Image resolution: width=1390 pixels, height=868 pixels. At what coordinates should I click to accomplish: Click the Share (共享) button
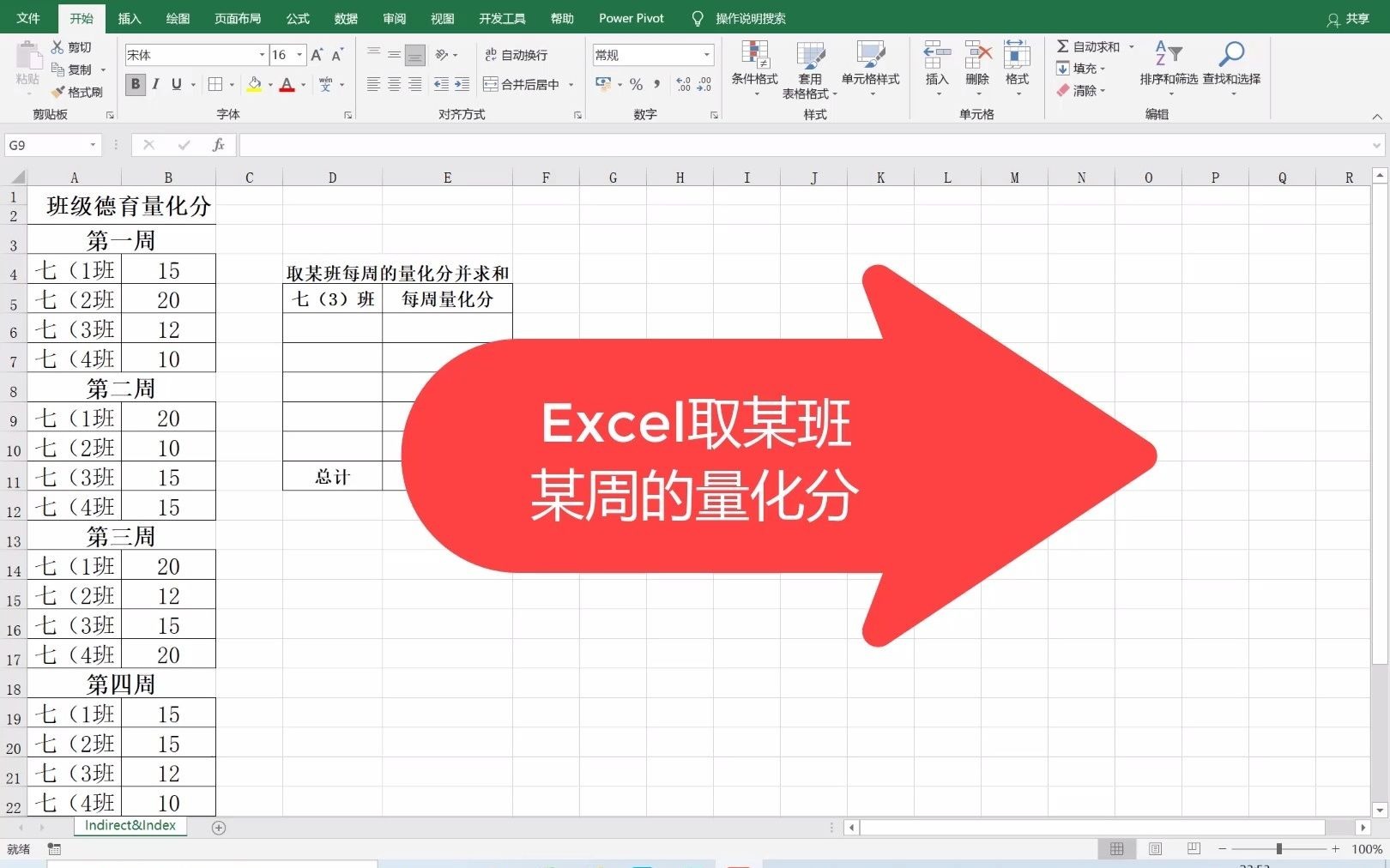tap(1348, 19)
